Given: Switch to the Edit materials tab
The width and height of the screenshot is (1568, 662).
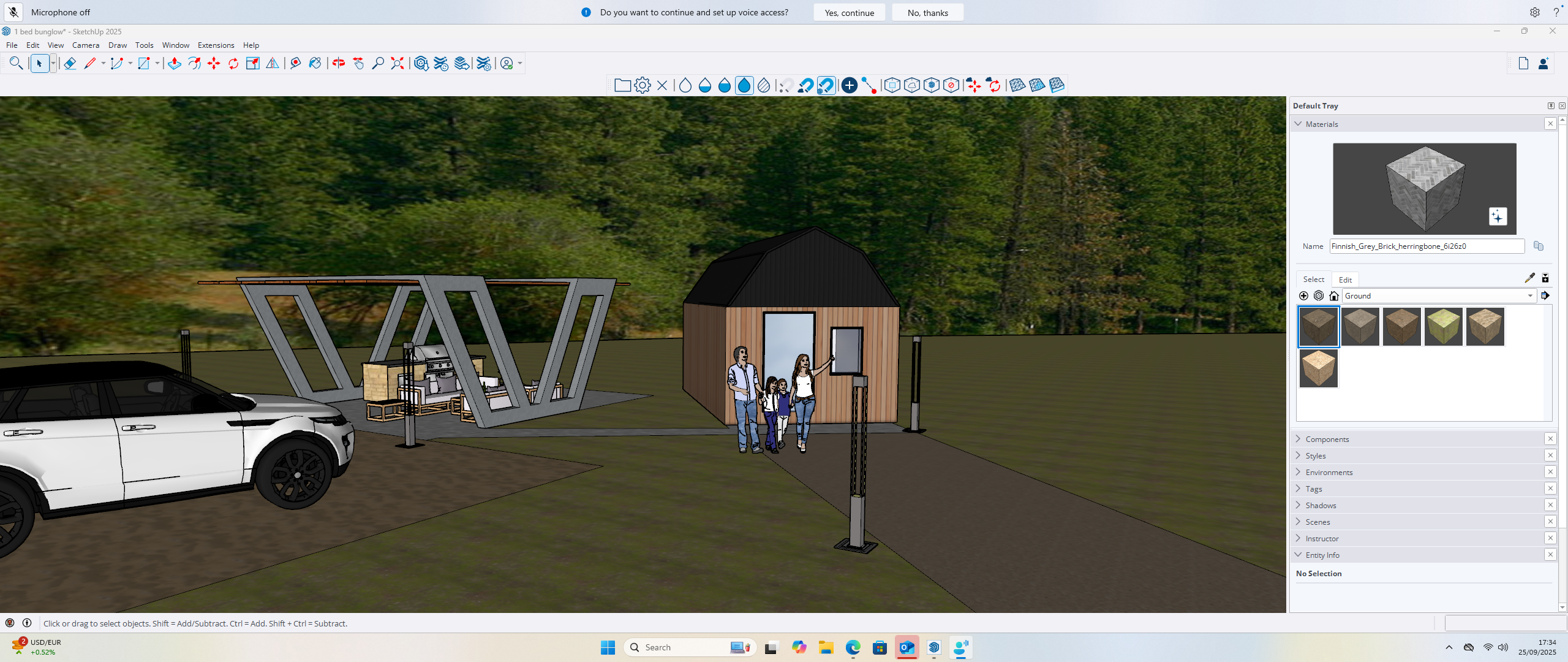Looking at the screenshot, I should tap(1345, 280).
